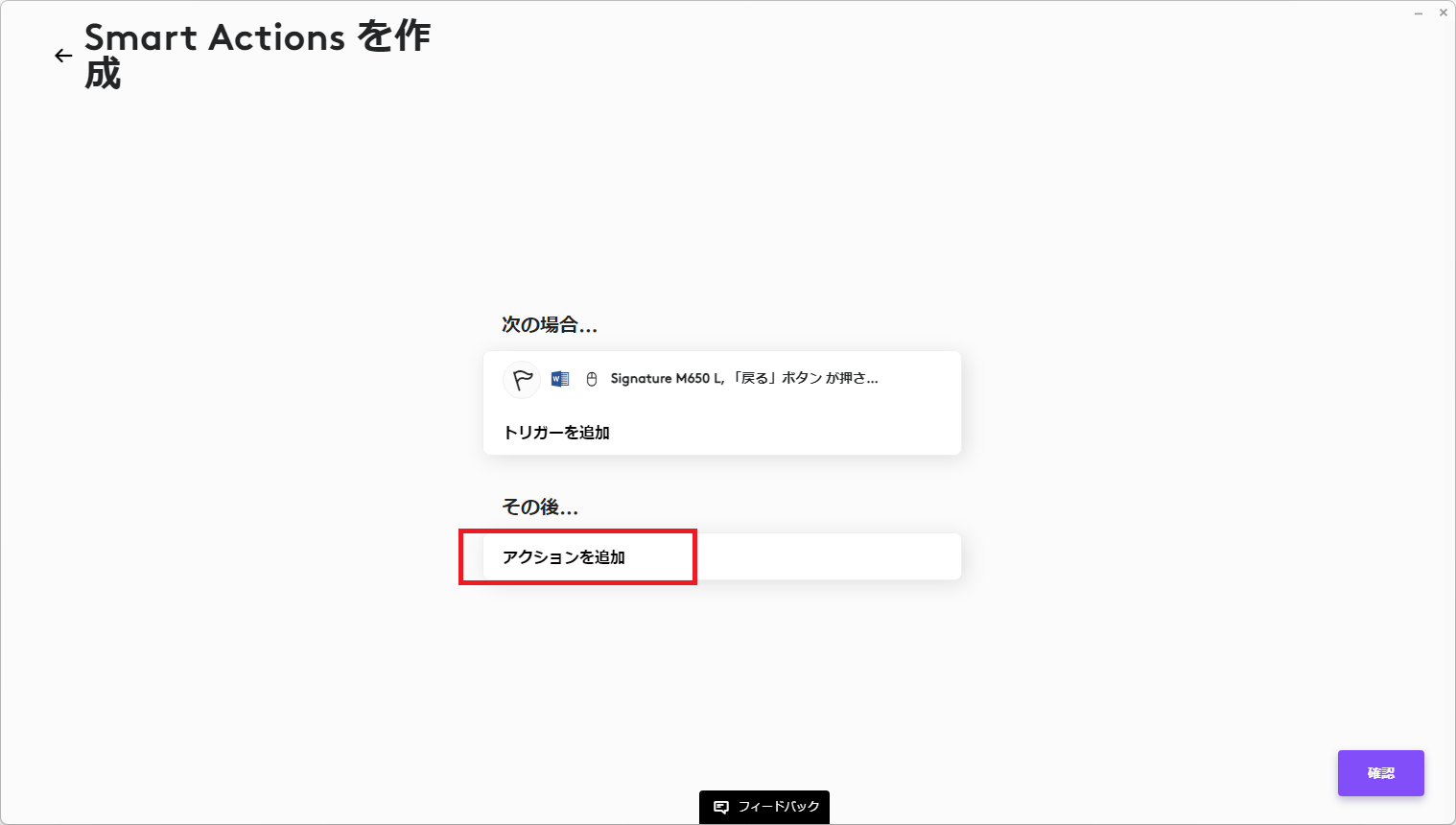Click the speech-bubble icon on the feedback bar
This screenshot has height=825, width=1456.
coord(719,807)
